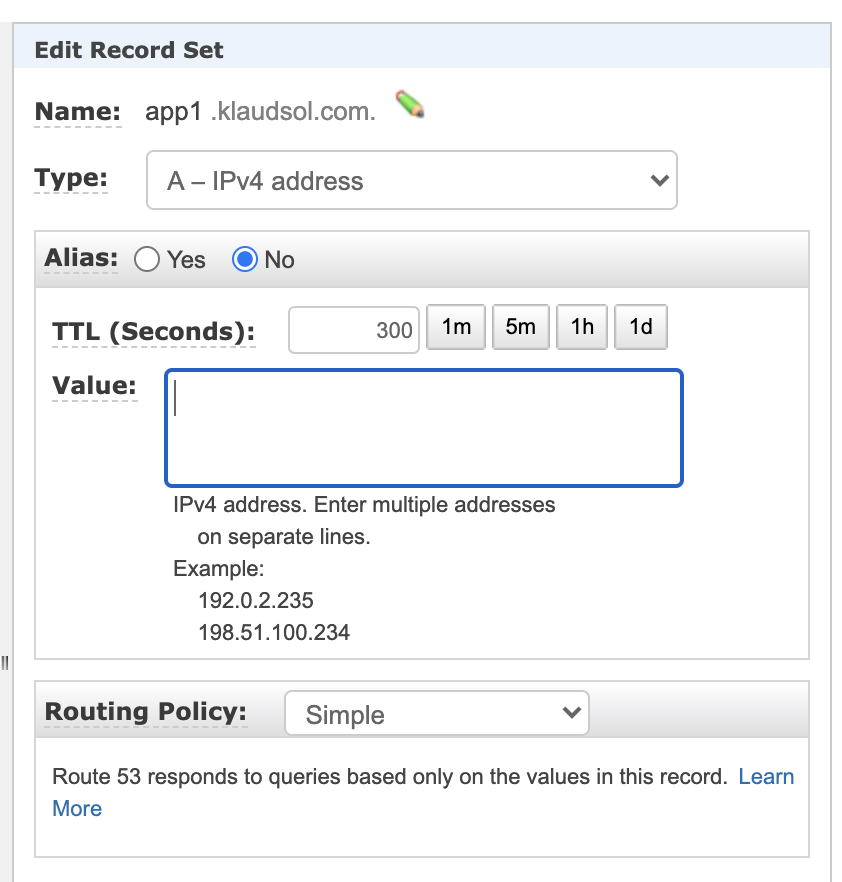This screenshot has width=842, height=882.
Task: Select Yes for Alias
Action: click(x=147, y=260)
